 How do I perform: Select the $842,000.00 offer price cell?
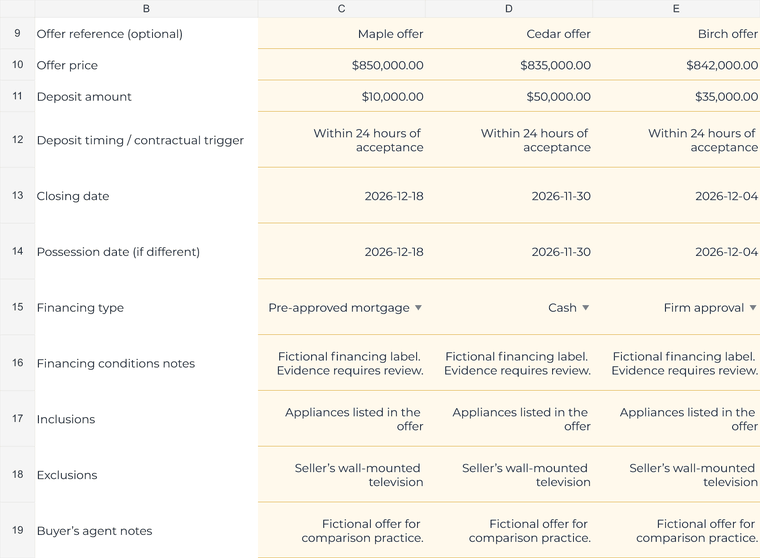click(676, 65)
